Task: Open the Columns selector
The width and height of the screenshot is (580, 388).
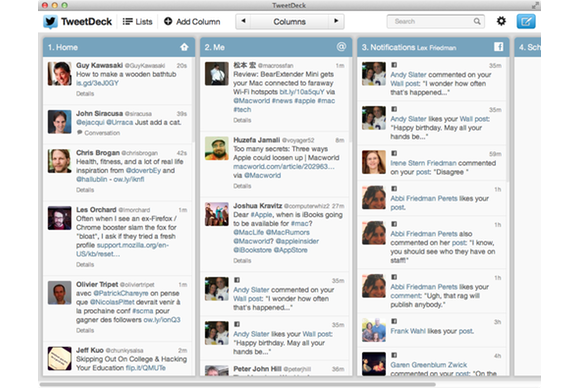Action: [290, 21]
